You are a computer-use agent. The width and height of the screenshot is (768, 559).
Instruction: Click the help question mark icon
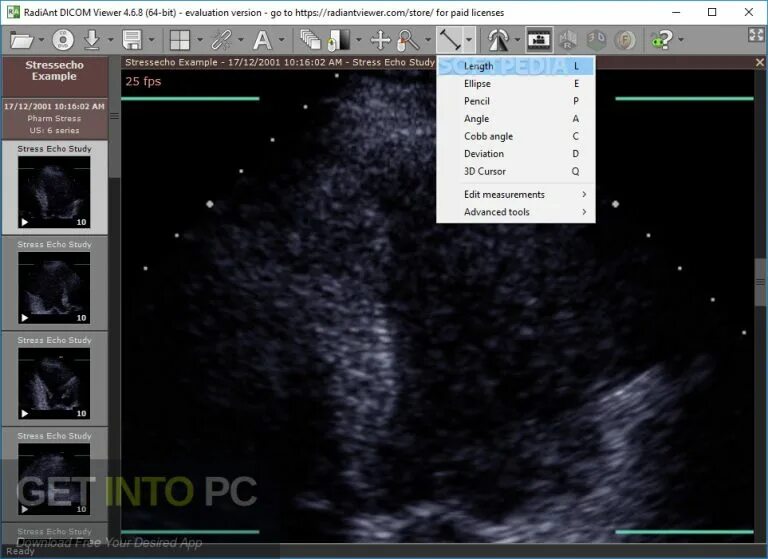click(x=662, y=40)
